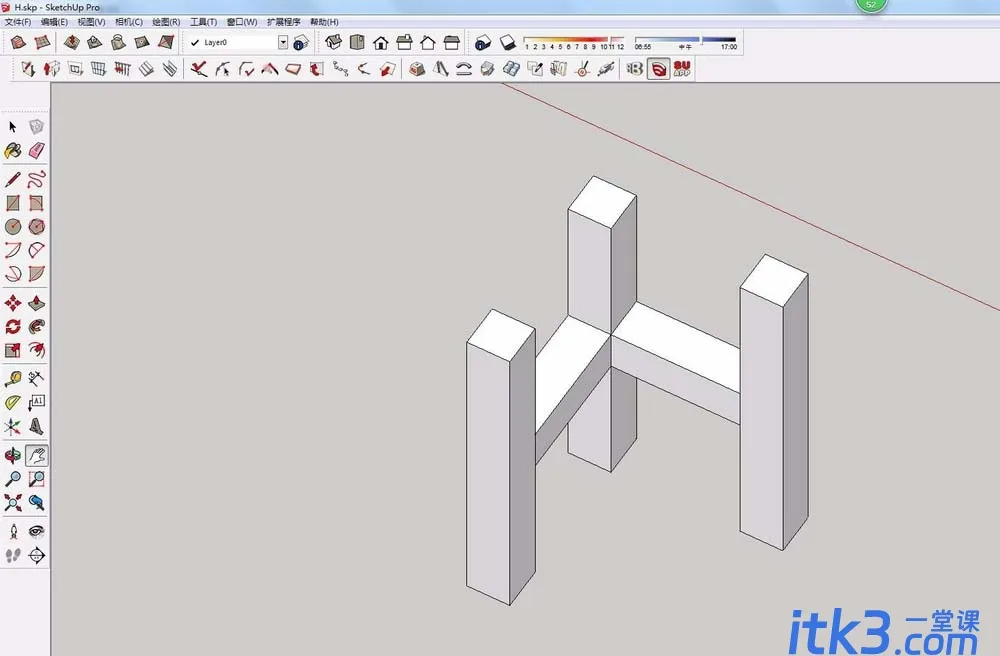Select the Protractor tool

click(x=13, y=402)
